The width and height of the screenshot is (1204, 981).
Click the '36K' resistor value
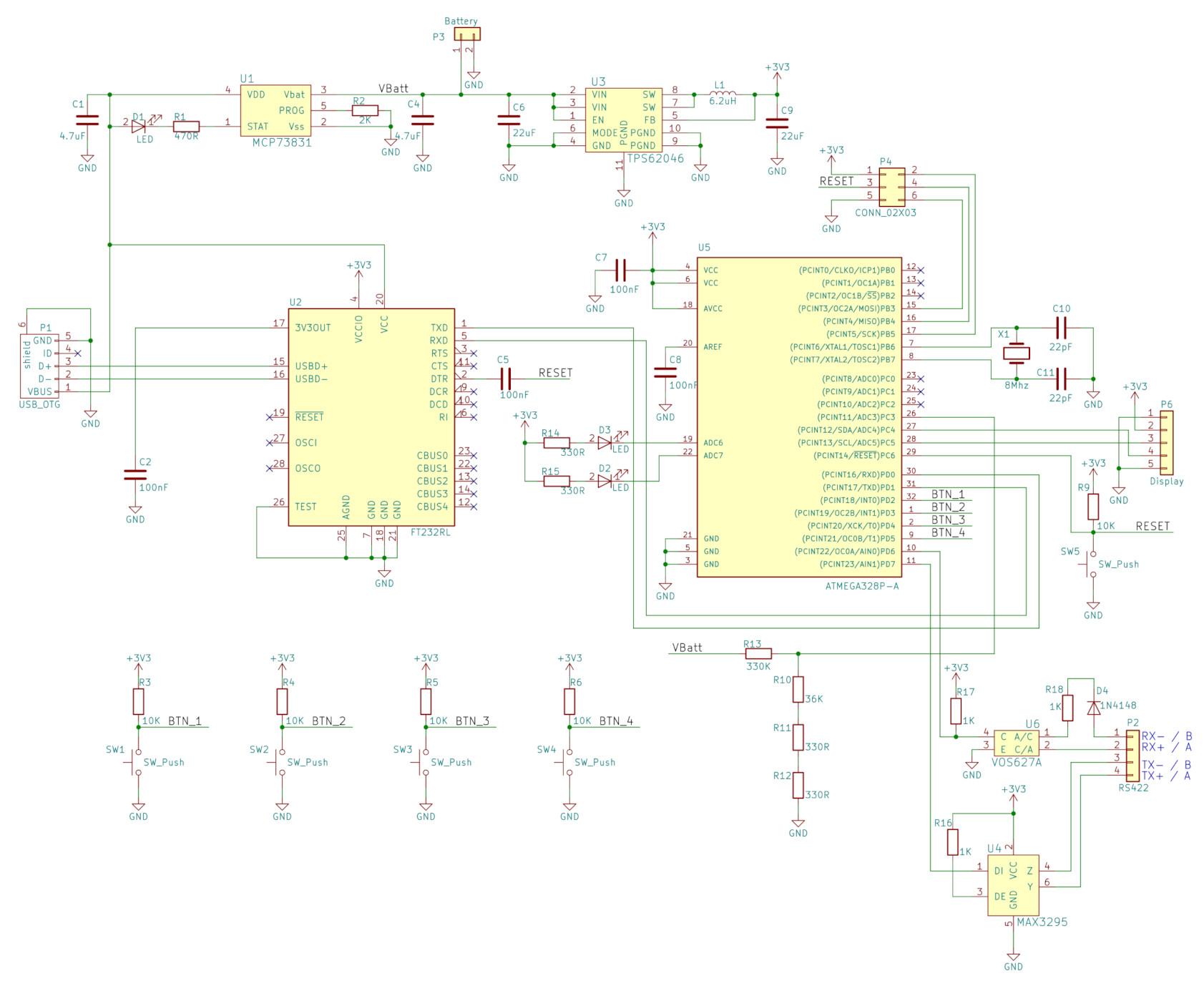pyautogui.click(x=814, y=699)
